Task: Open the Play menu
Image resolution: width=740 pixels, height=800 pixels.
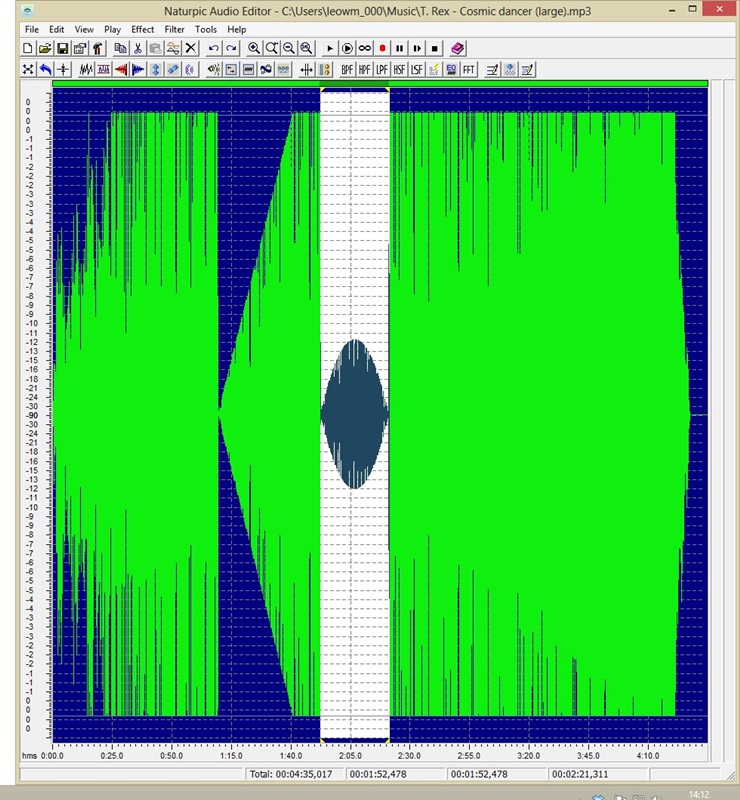Action: pos(112,30)
